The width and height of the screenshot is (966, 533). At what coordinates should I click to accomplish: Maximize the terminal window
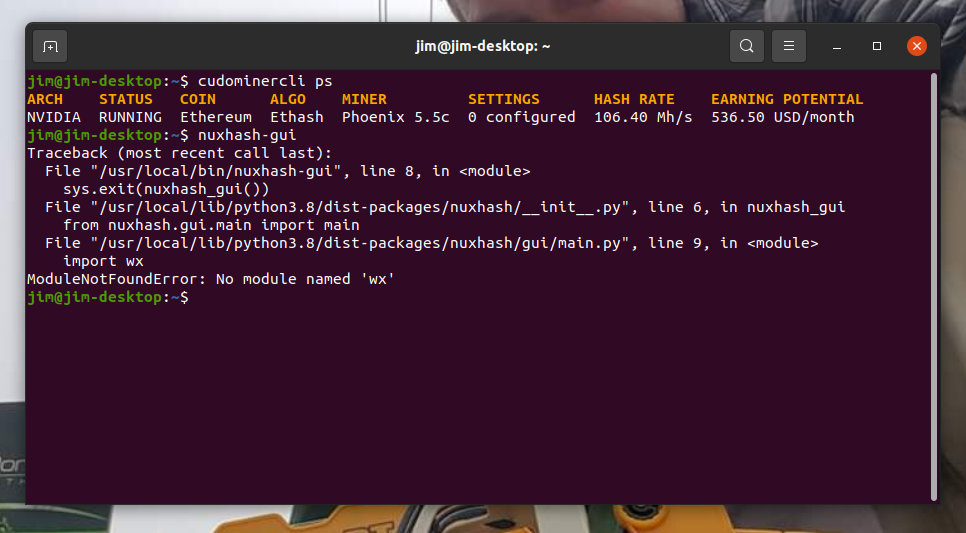click(x=877, y=46)
